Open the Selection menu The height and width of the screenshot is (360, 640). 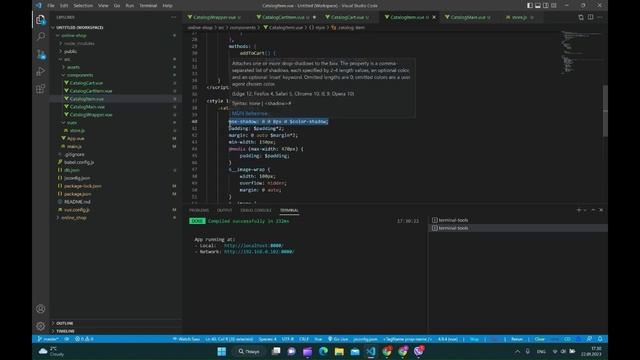[x=83, y=6]
